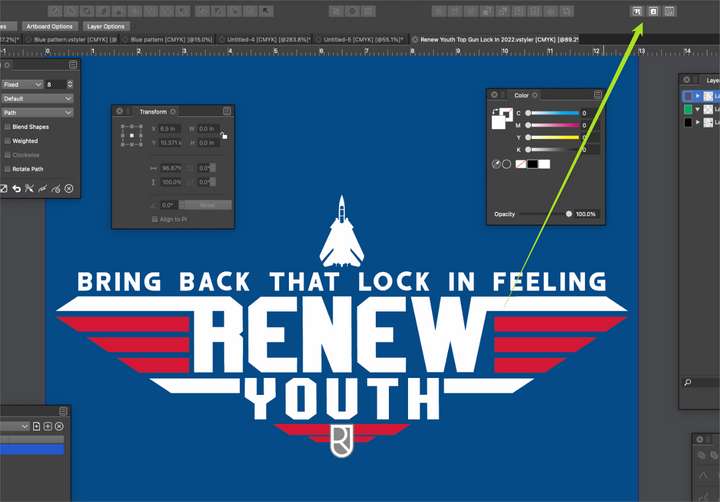Collapse the green layer disclosure triangle
Viewport: 720px width, 502px height.
[698, 109]
